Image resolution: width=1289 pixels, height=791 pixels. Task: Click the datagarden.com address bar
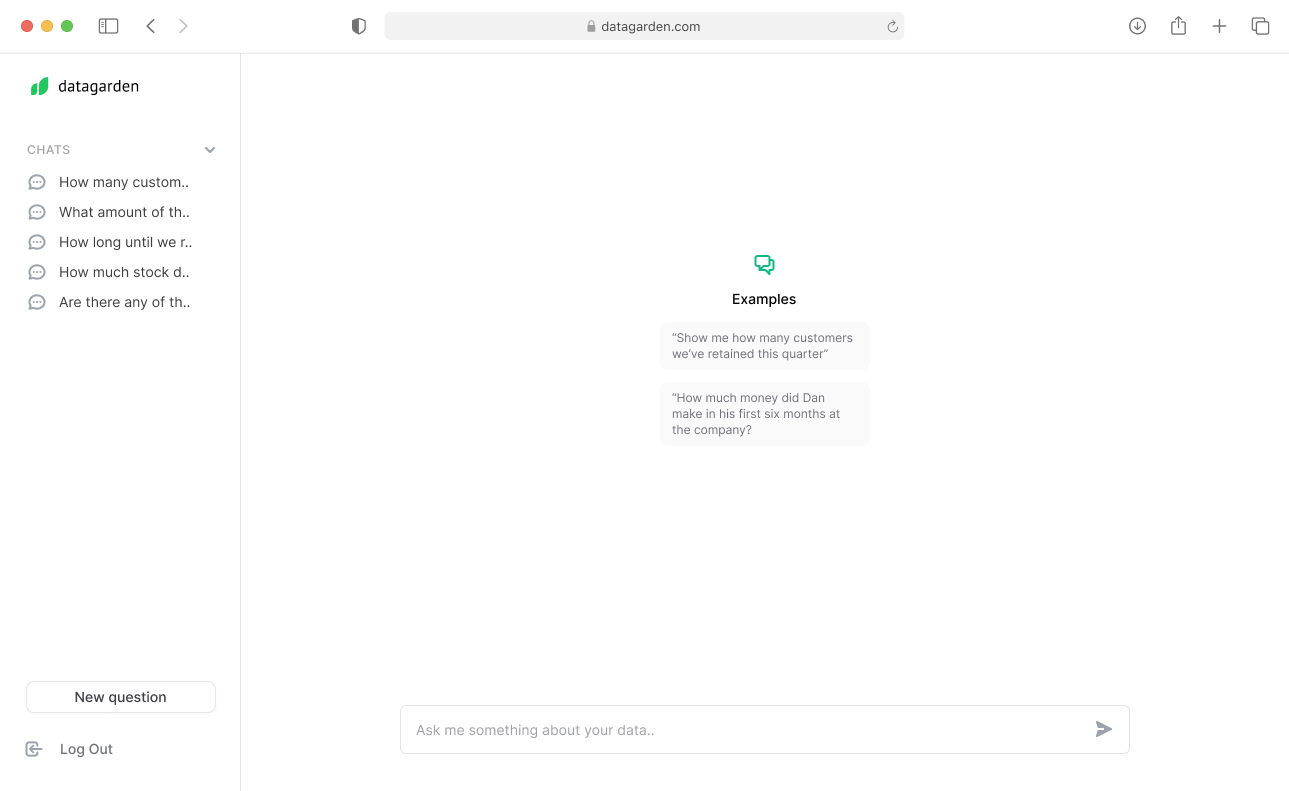[644, 27]
